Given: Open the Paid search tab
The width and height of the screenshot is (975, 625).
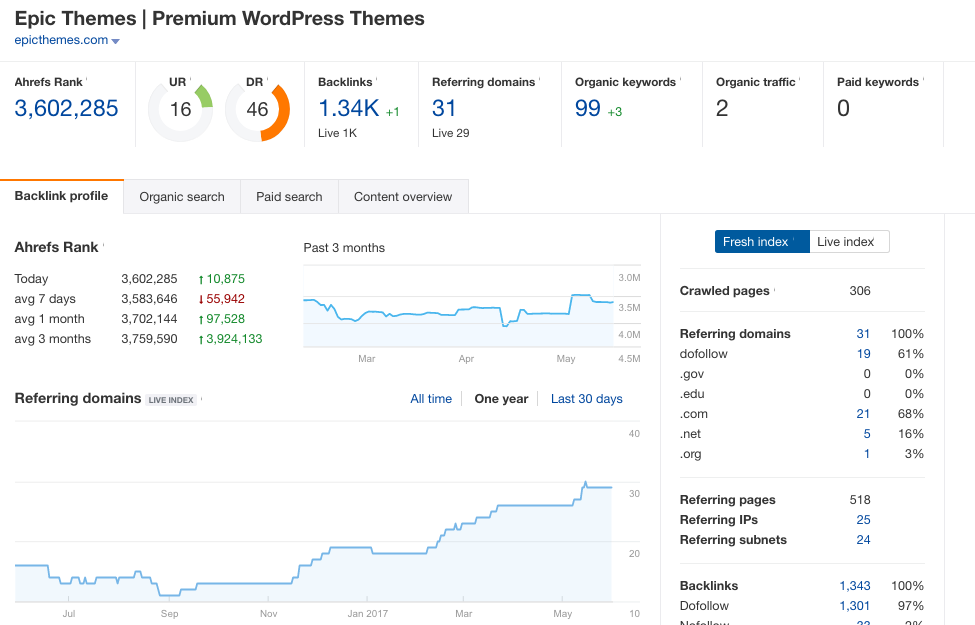Looking at the screenshot, I should [x=289, y=197].
